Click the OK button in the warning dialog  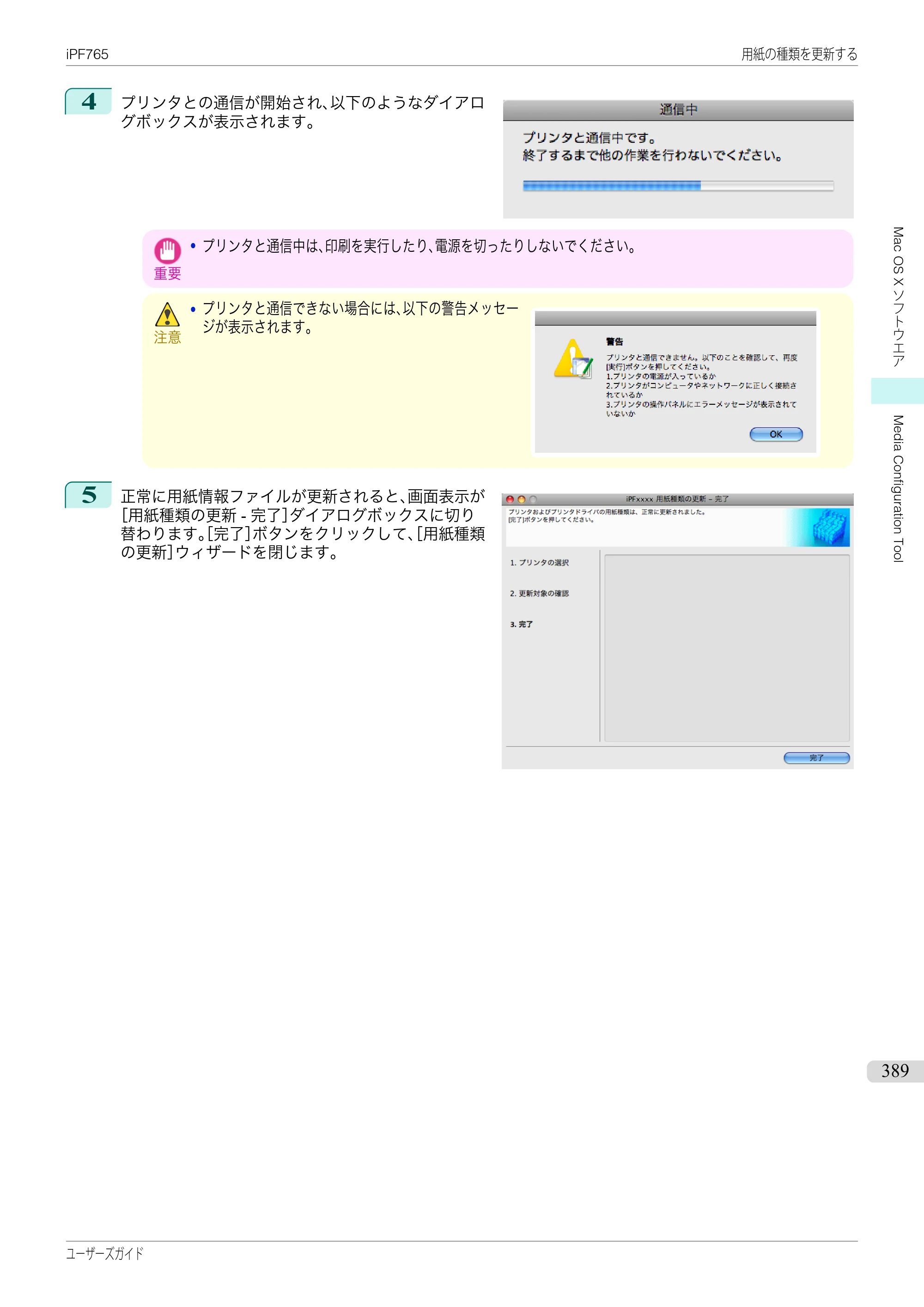click(776, 434)
